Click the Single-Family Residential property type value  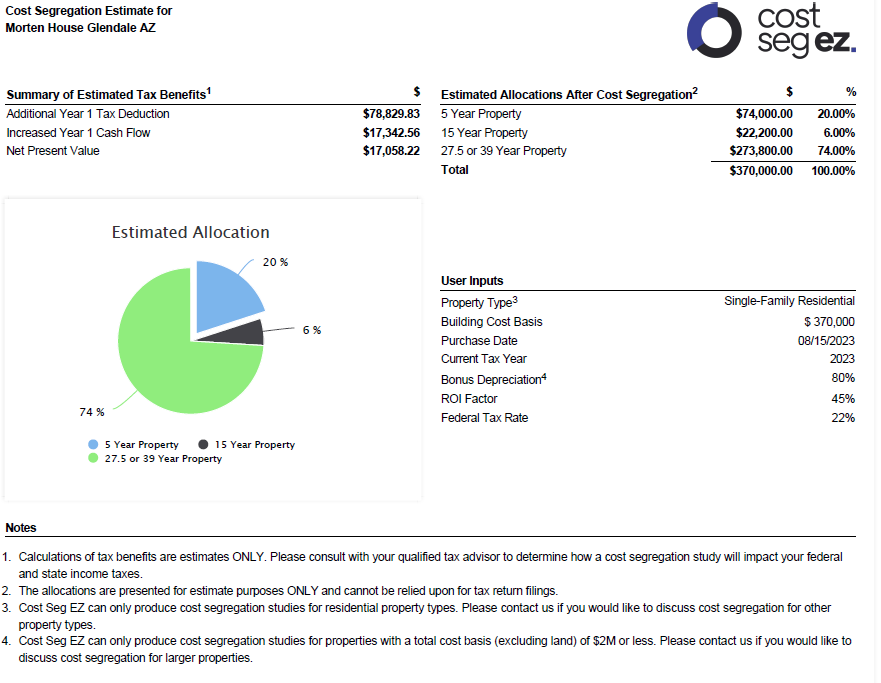(x=789, y=301)
